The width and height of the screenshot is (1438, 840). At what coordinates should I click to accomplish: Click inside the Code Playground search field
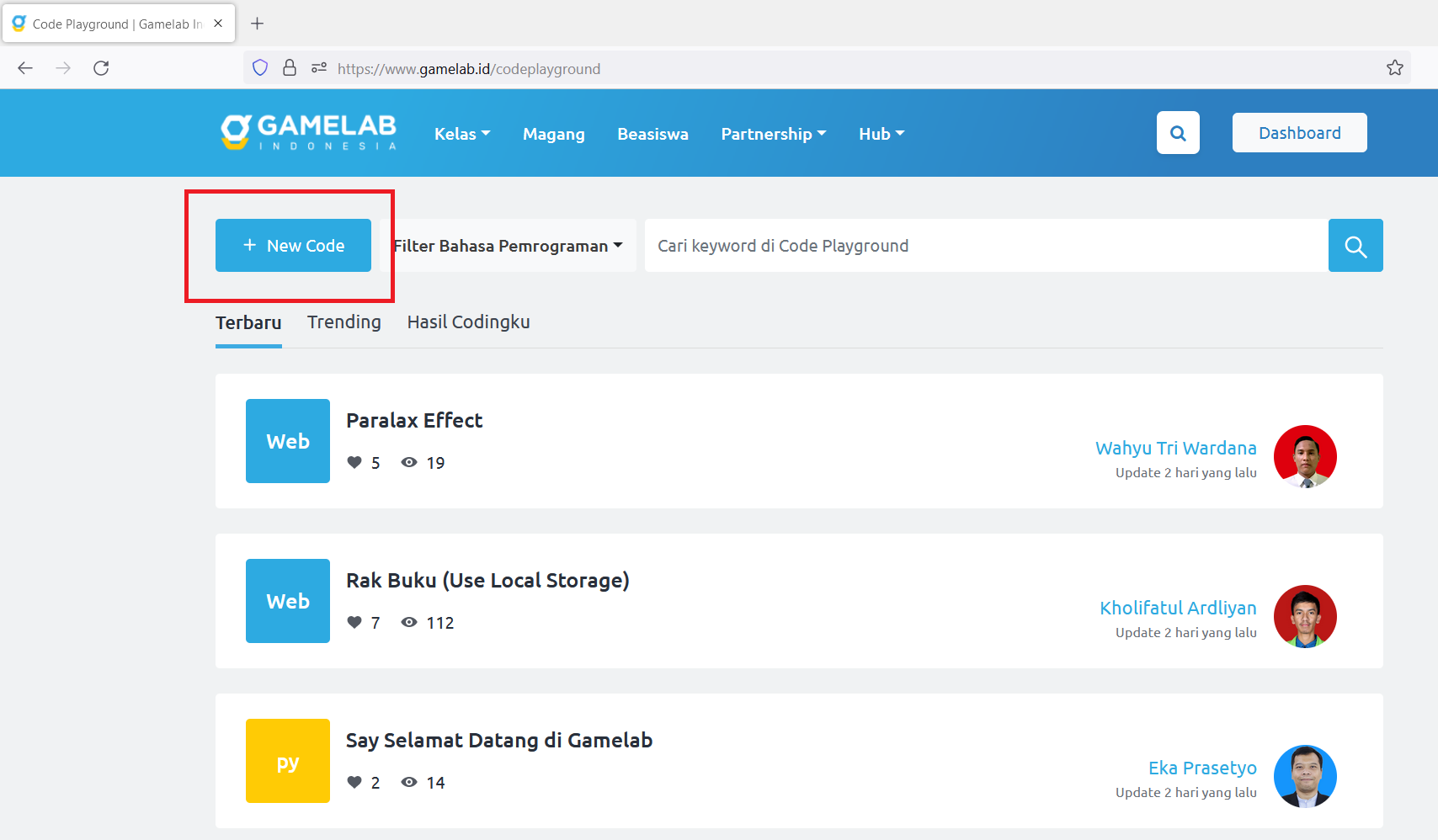tap(926, 246)
